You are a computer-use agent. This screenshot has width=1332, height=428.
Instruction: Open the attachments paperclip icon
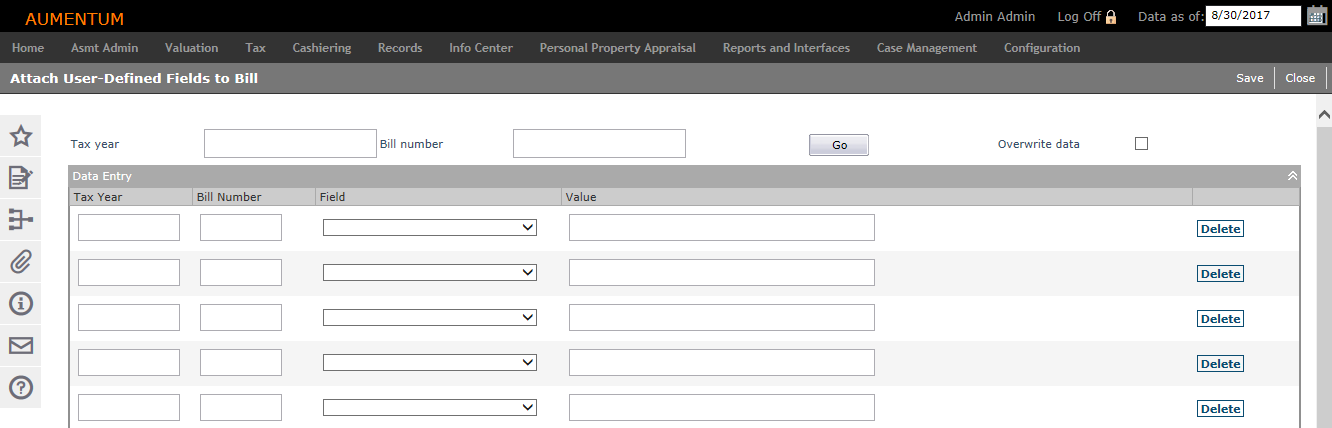(21, 262)
